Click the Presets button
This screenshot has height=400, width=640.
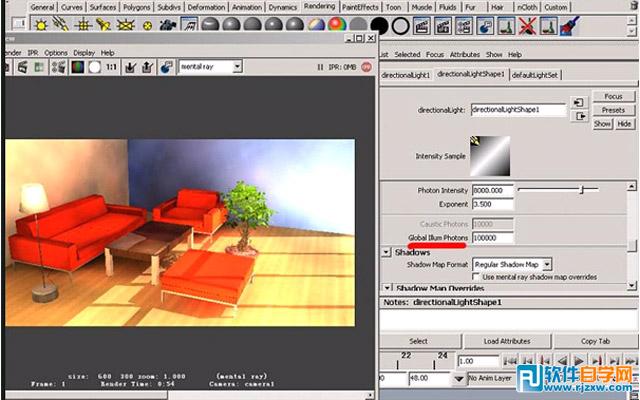click(613, 110)
